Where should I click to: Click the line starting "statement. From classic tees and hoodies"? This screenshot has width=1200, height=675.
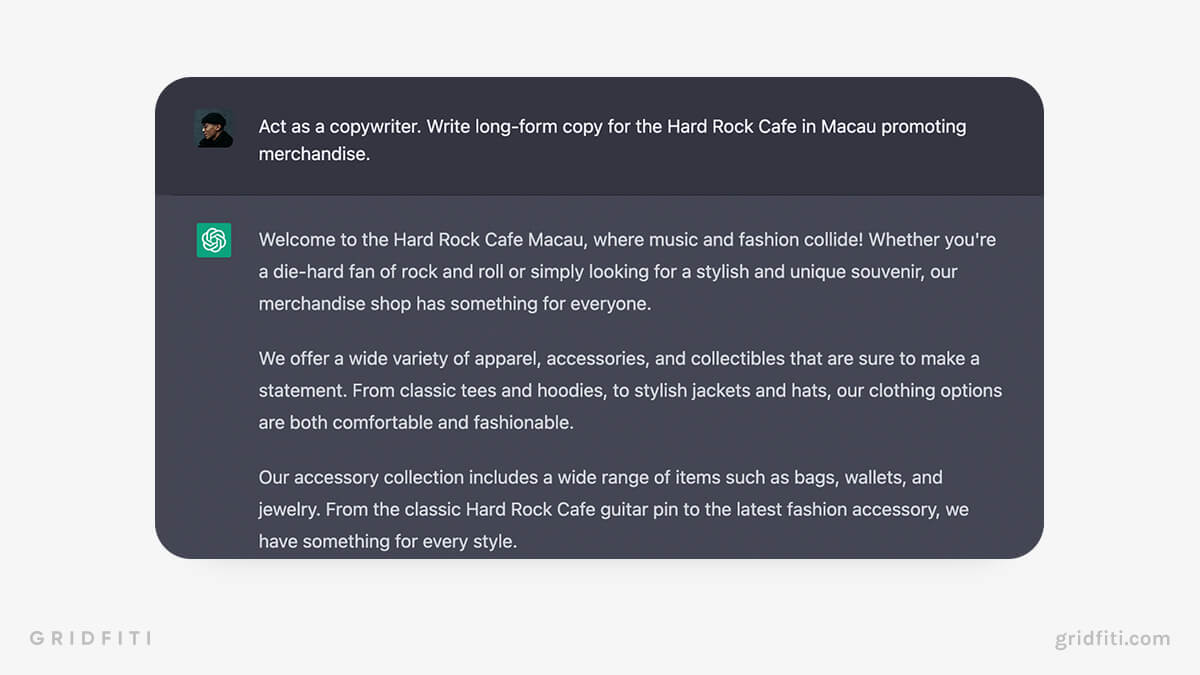pos(630,390)
